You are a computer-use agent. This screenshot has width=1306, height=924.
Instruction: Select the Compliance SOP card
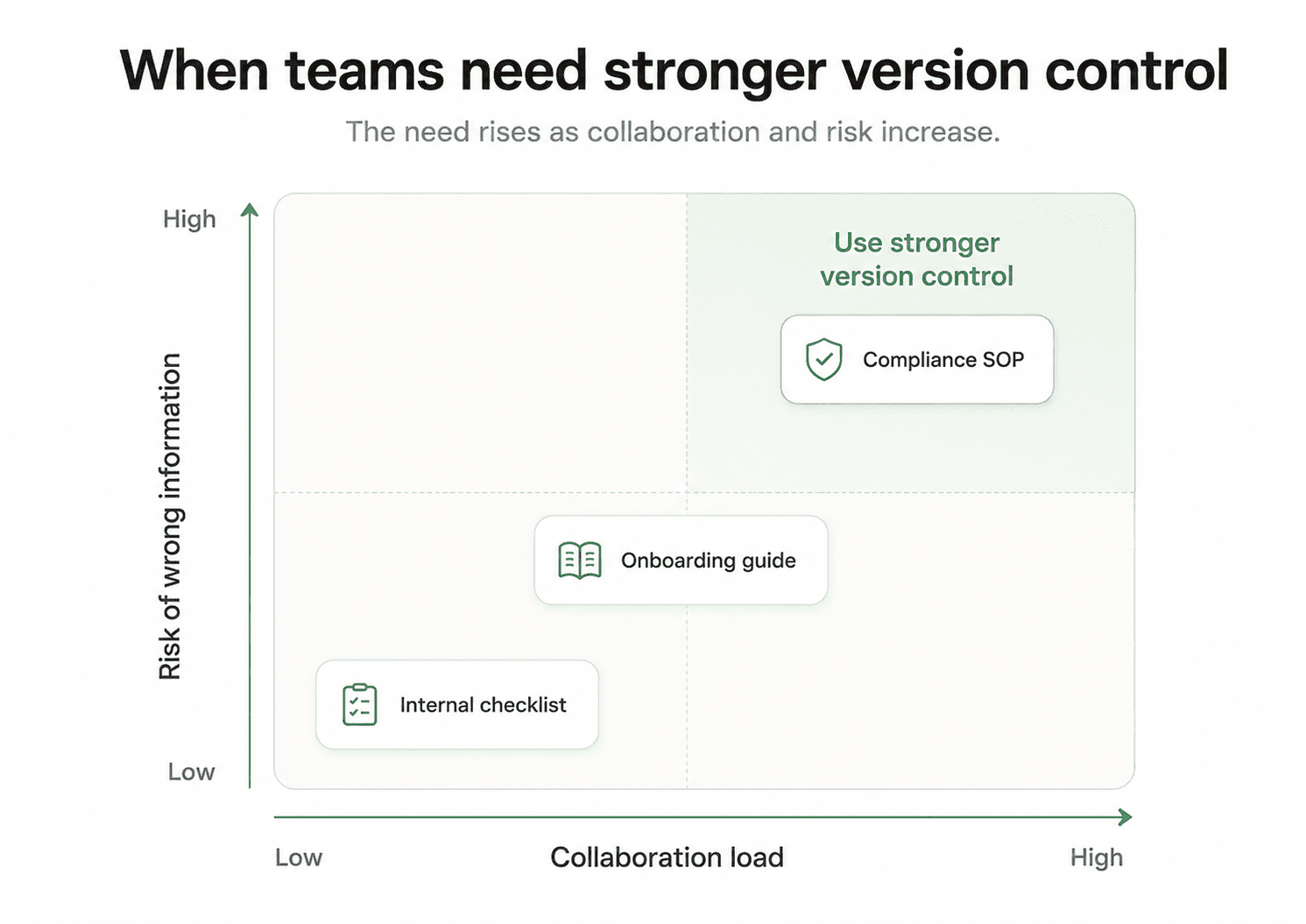(917, 359)
